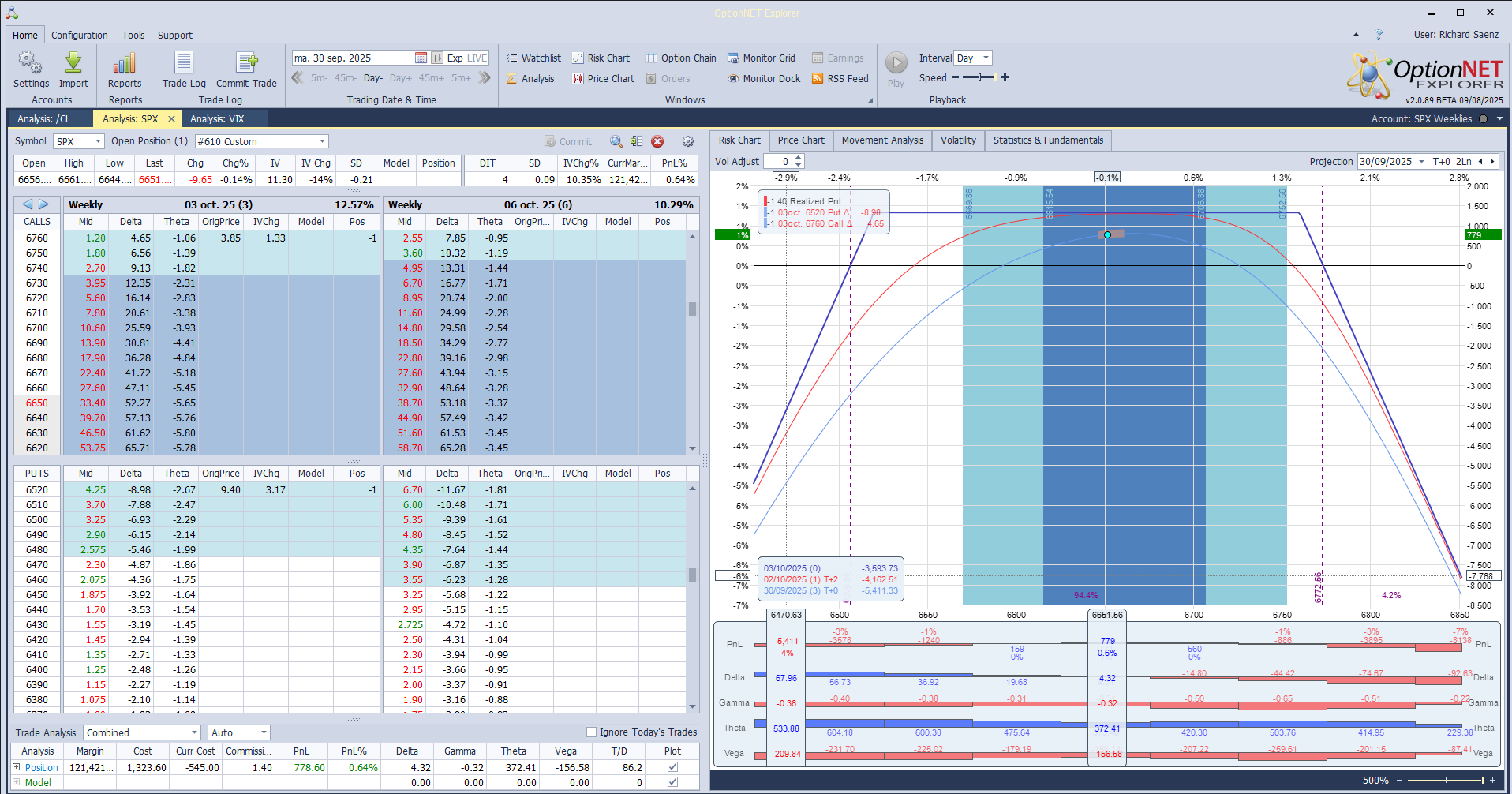Open the calendar date picker icon

(x=421, y=58)
